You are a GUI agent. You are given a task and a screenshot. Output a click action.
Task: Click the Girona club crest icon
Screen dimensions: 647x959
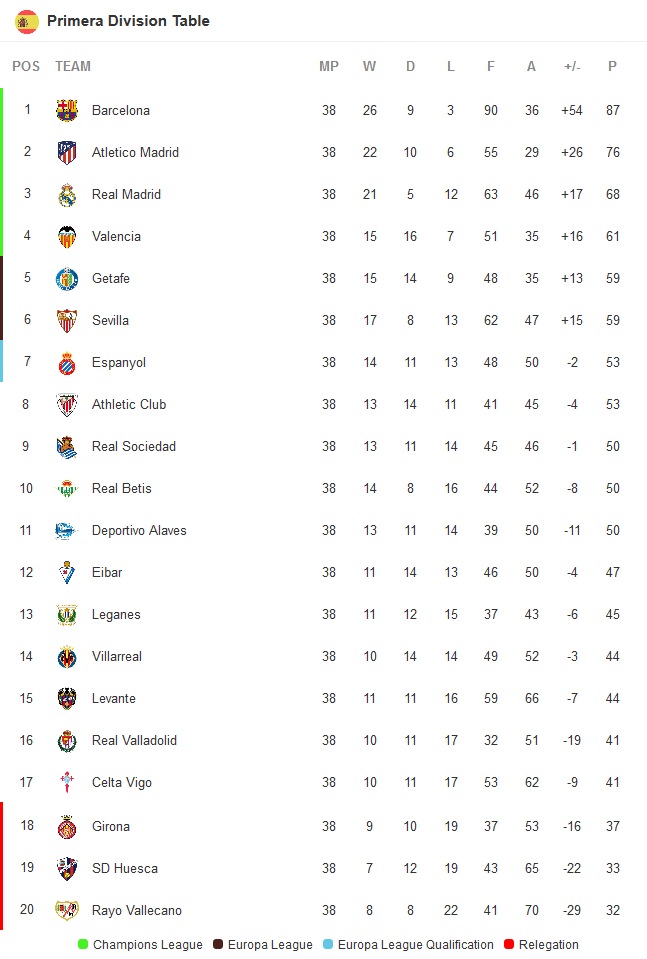(x=67, y=826)
